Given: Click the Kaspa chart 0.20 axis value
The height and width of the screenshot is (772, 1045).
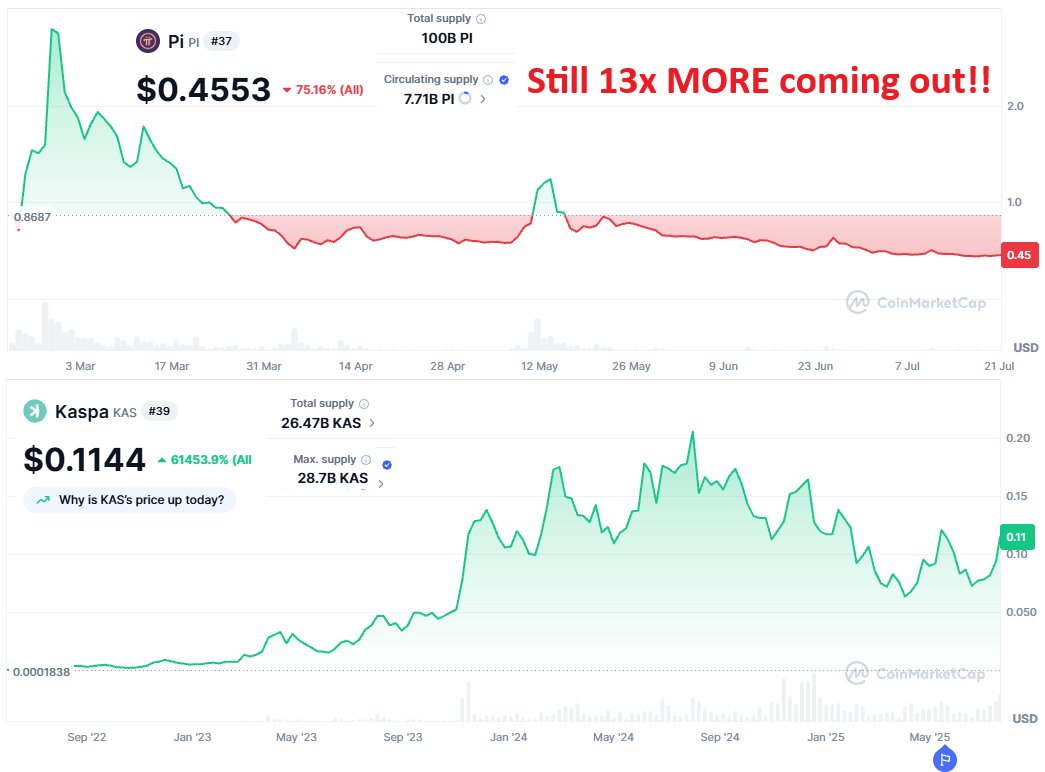Looking at the screenshot, I should point(1018,438).
